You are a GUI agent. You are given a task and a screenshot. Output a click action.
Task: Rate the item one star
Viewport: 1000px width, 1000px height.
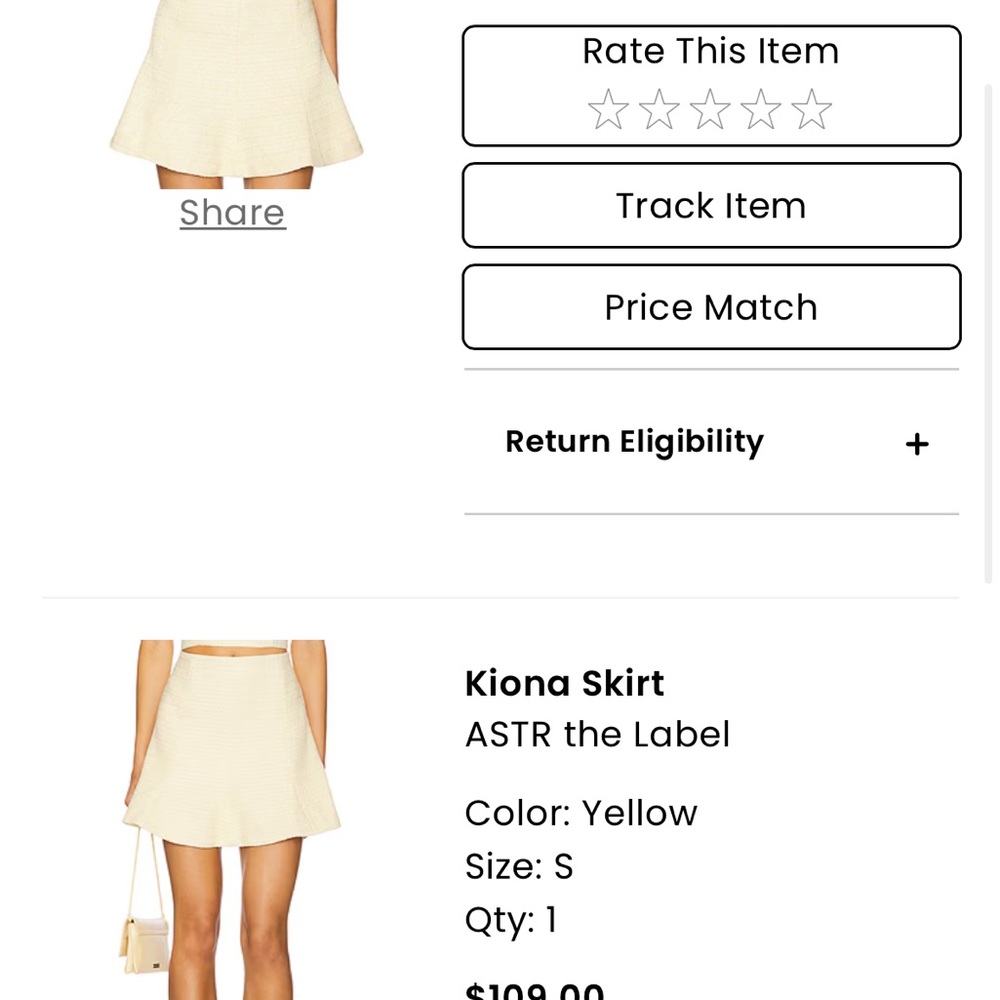[x=606, y=108]
